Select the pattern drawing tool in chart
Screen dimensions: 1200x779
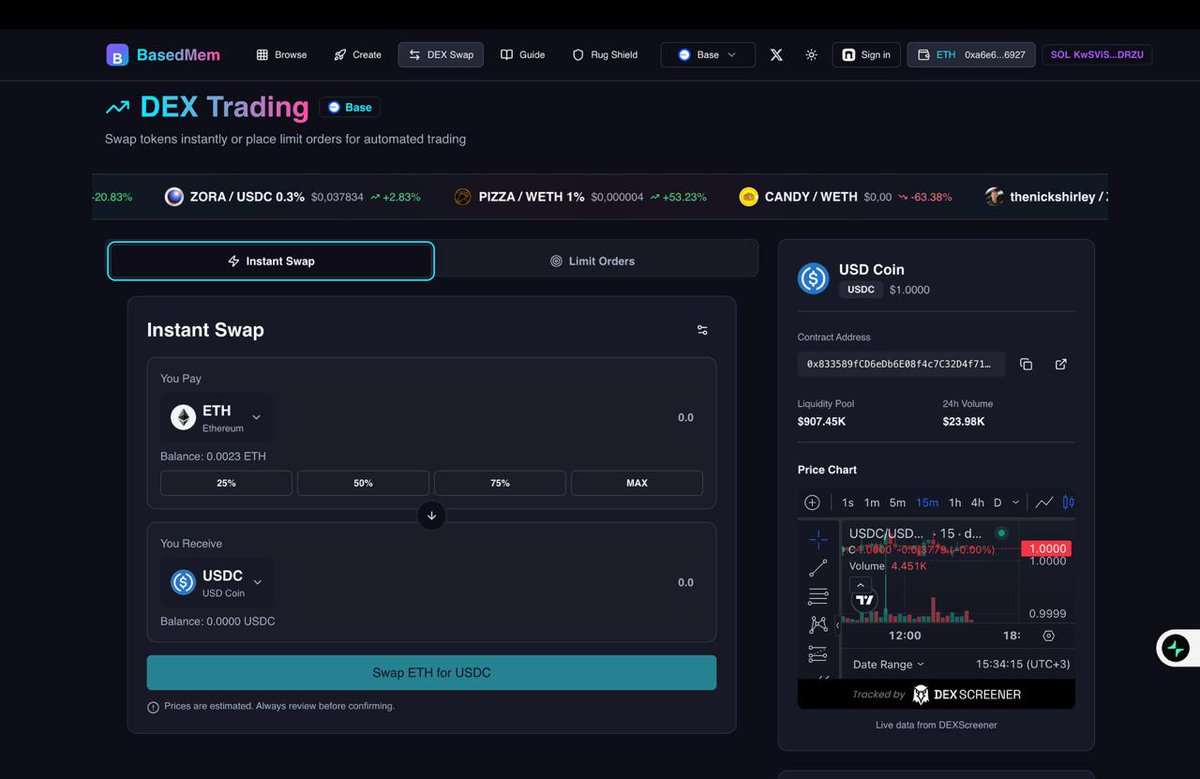click(818, 625)
